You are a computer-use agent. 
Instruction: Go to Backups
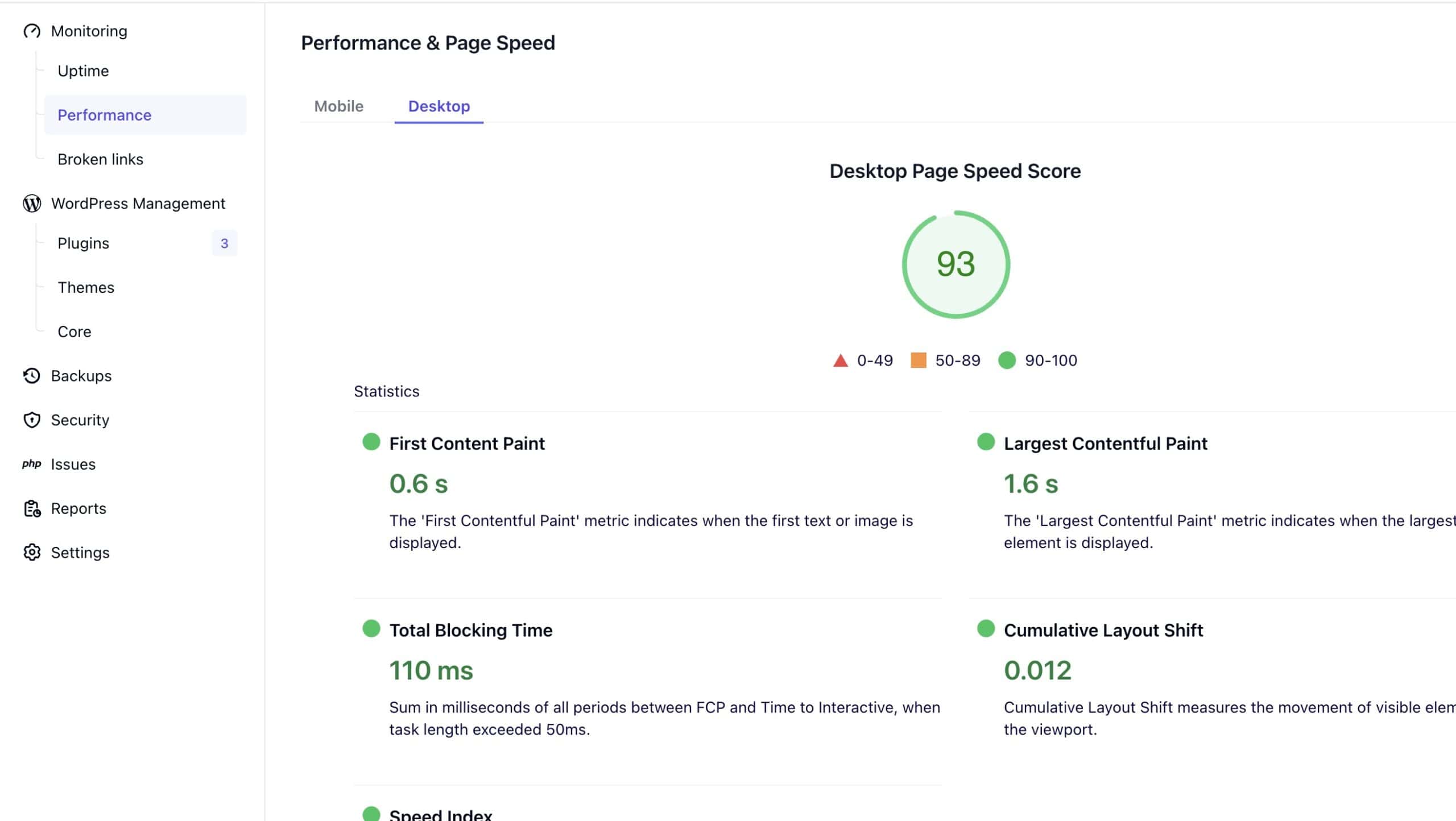(x=81, y=376)
